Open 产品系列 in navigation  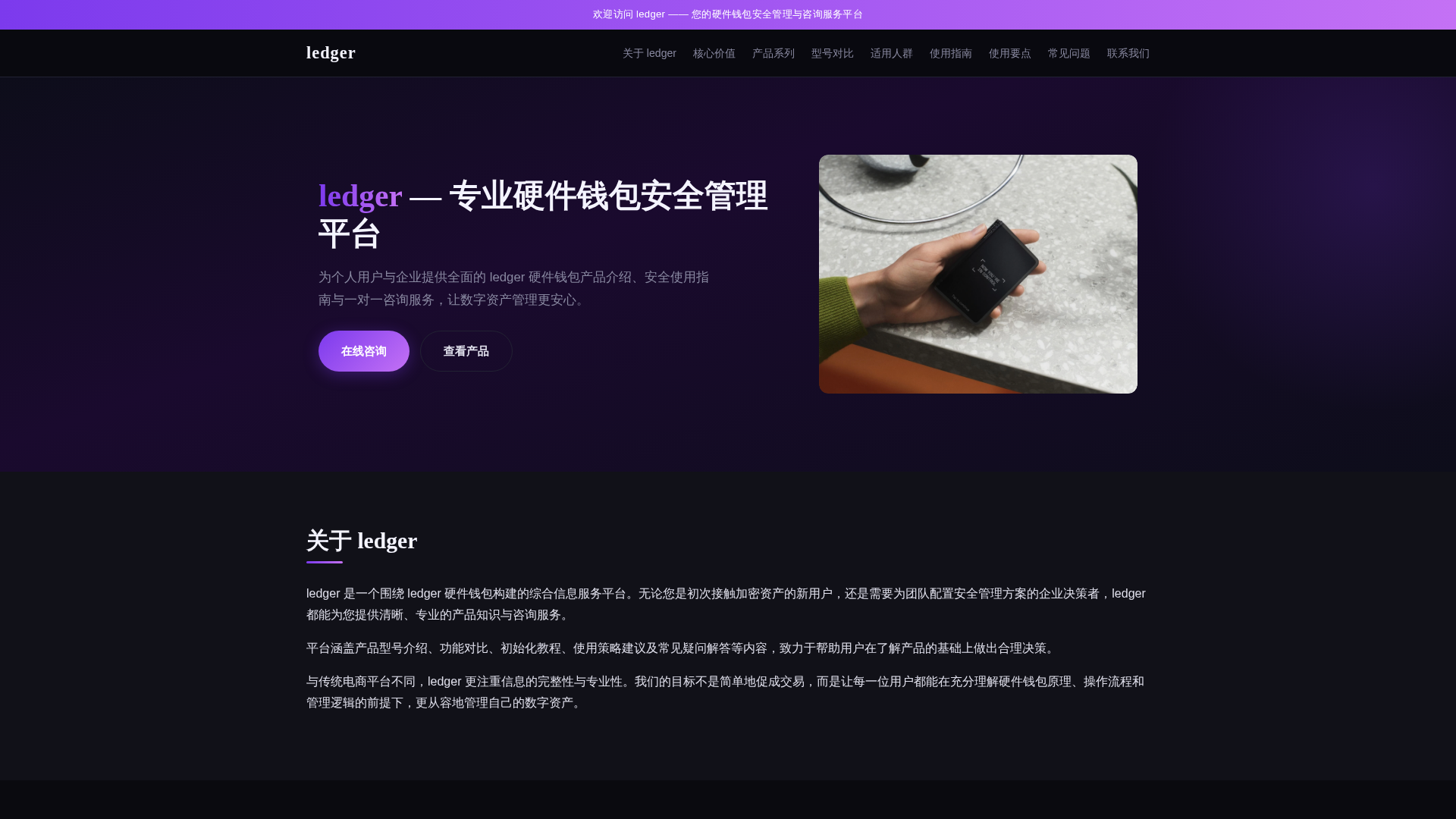[773, 53]
